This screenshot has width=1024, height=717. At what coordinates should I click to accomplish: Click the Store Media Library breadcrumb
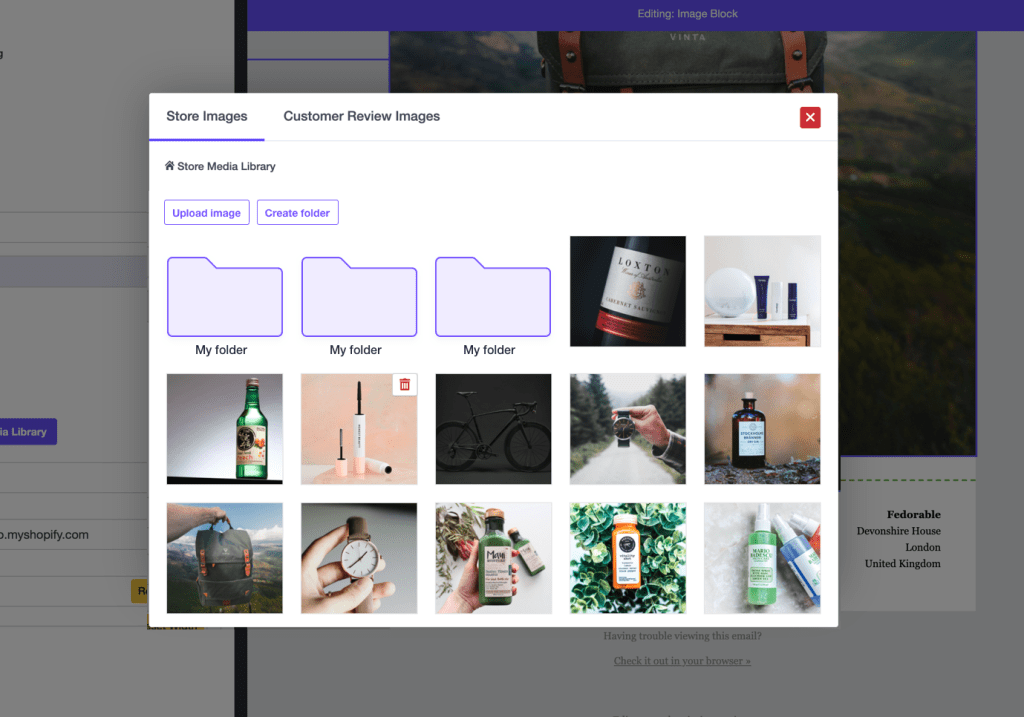[226, 166]
